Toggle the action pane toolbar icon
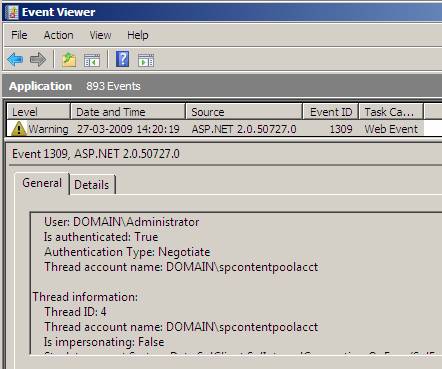 point(146,60)
